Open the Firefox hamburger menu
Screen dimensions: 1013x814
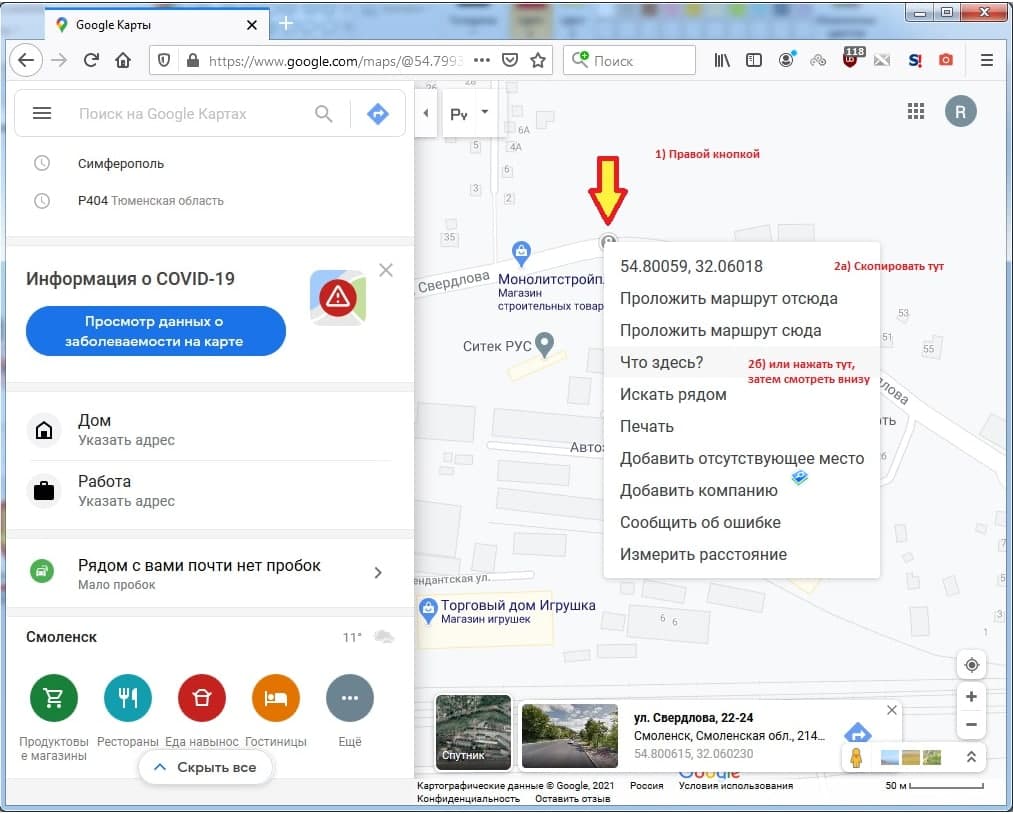click(987, 61)
